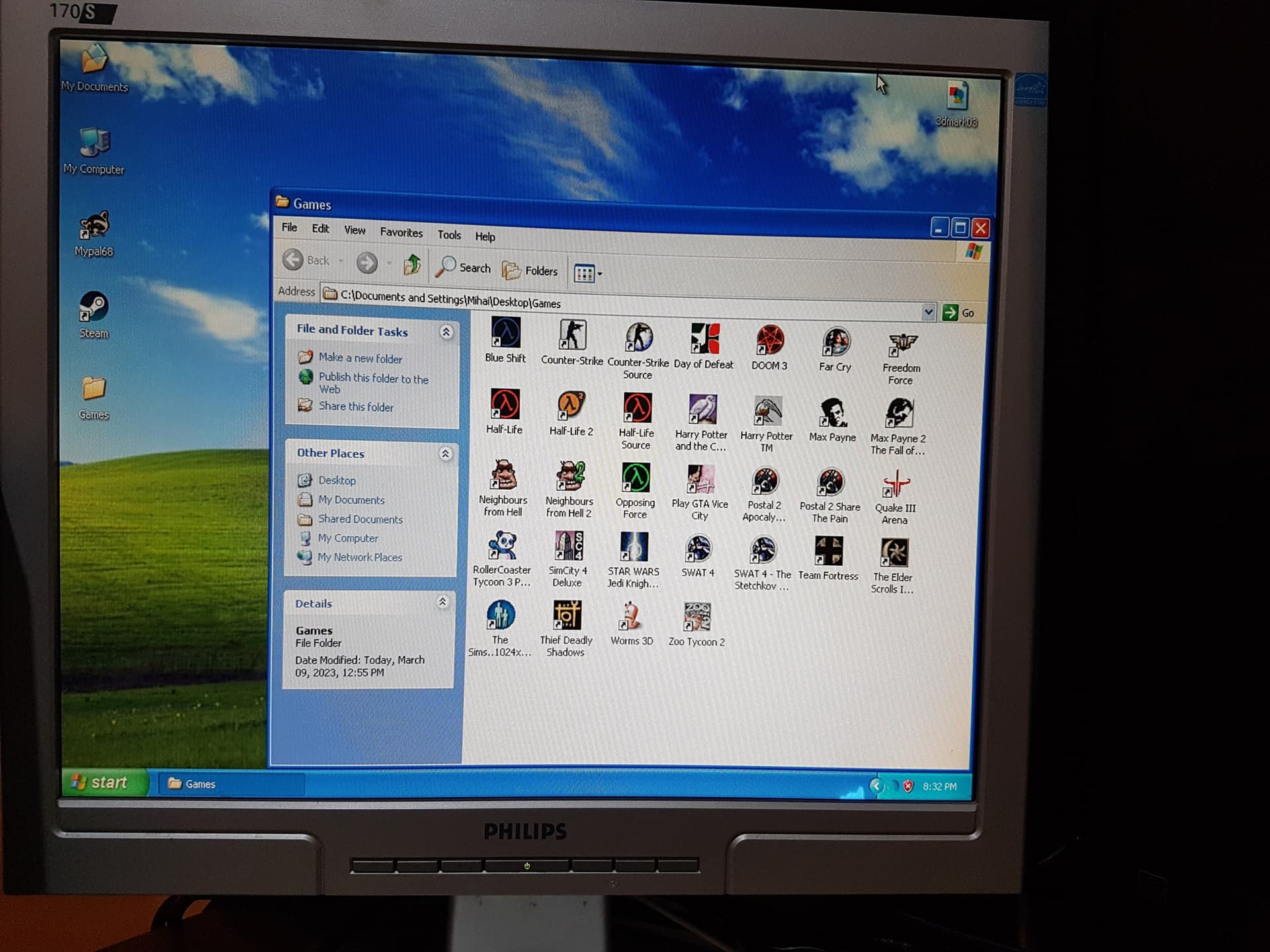Expand the address bar dropdown arrow
This screenshot has width=1270, height=952.
(x=928, y=312)
